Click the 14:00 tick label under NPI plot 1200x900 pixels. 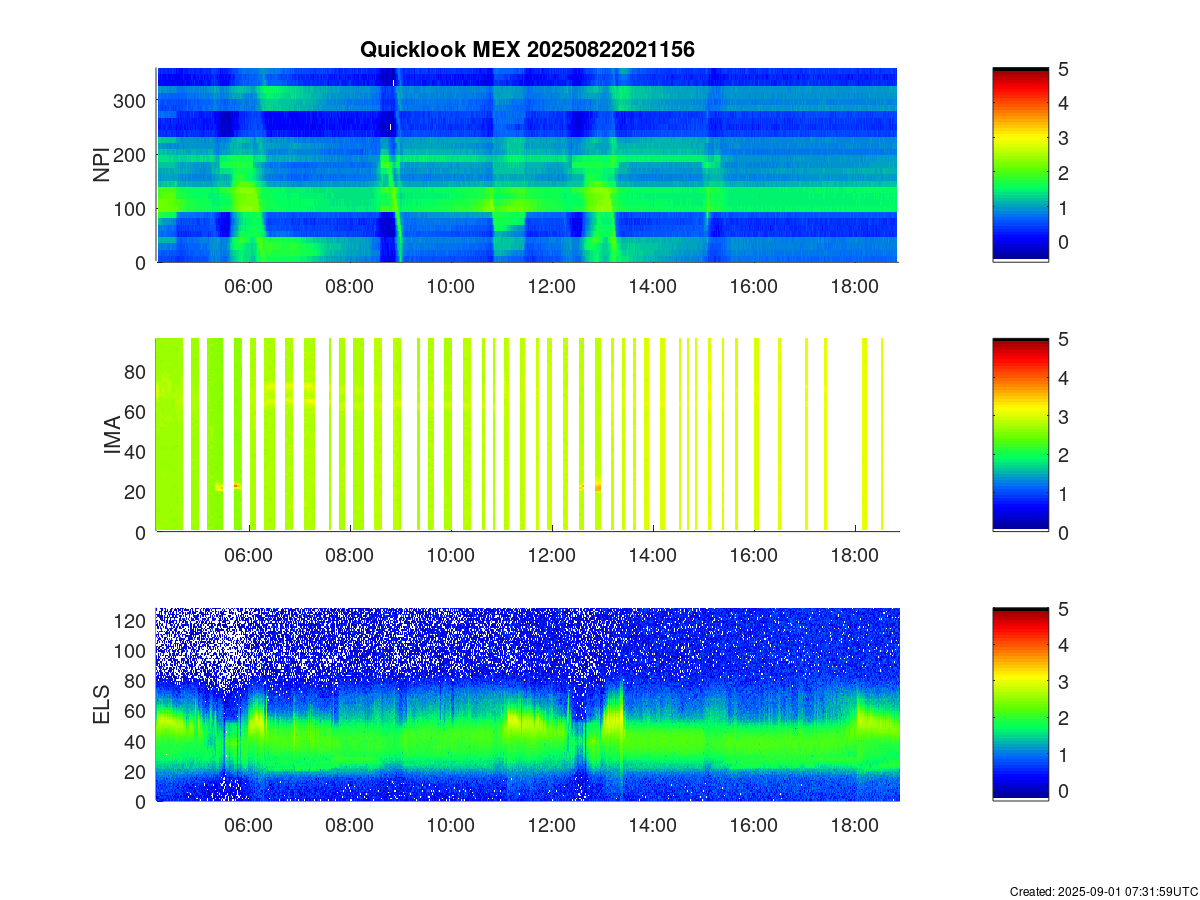click(652, 286)
